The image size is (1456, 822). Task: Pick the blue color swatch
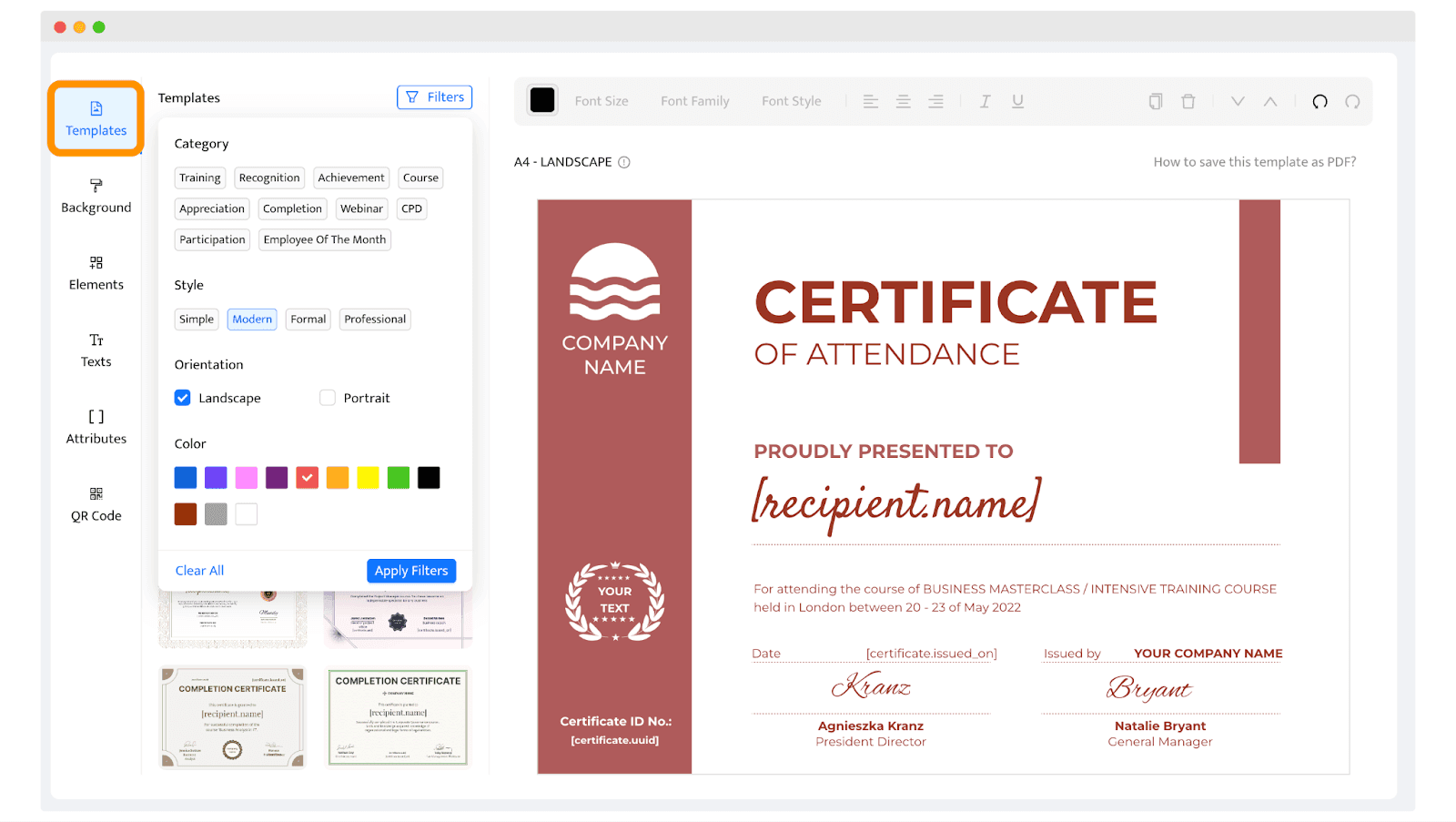(x=186, y=478)
